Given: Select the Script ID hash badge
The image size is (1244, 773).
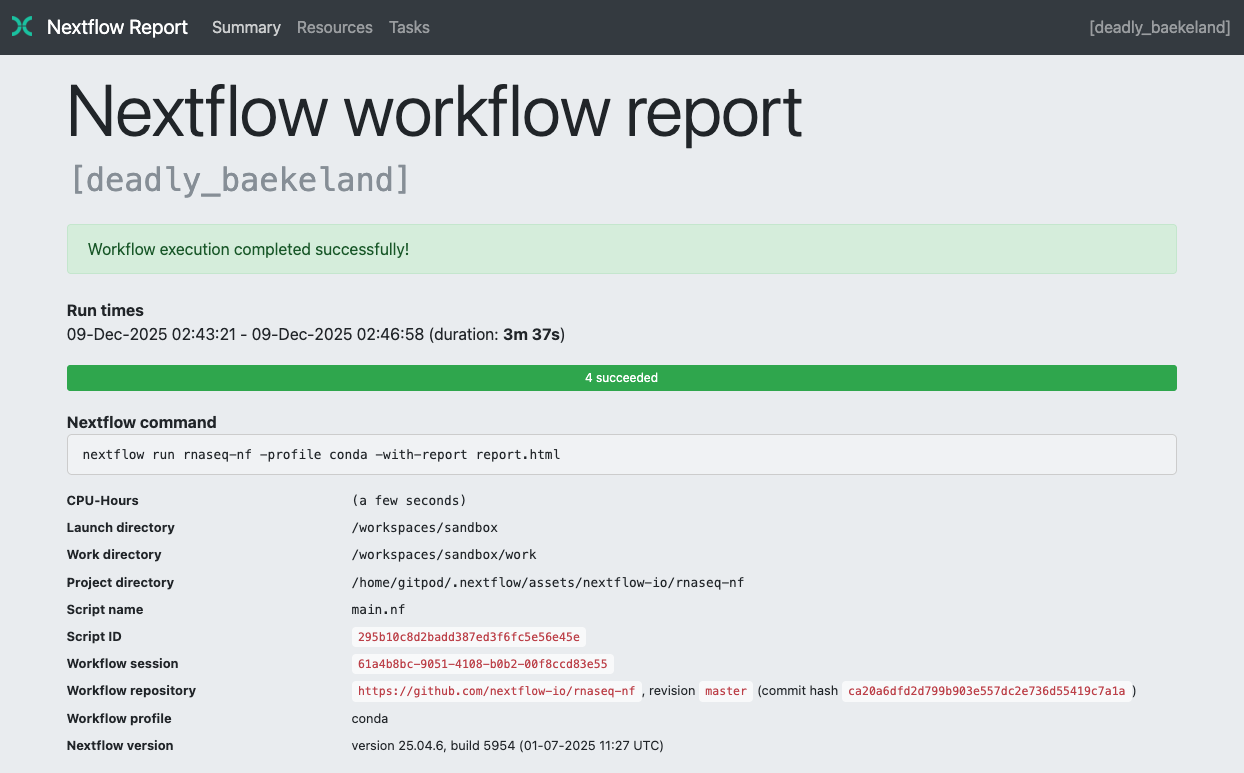Looking at the screenshot, I should tap(469, 636).
